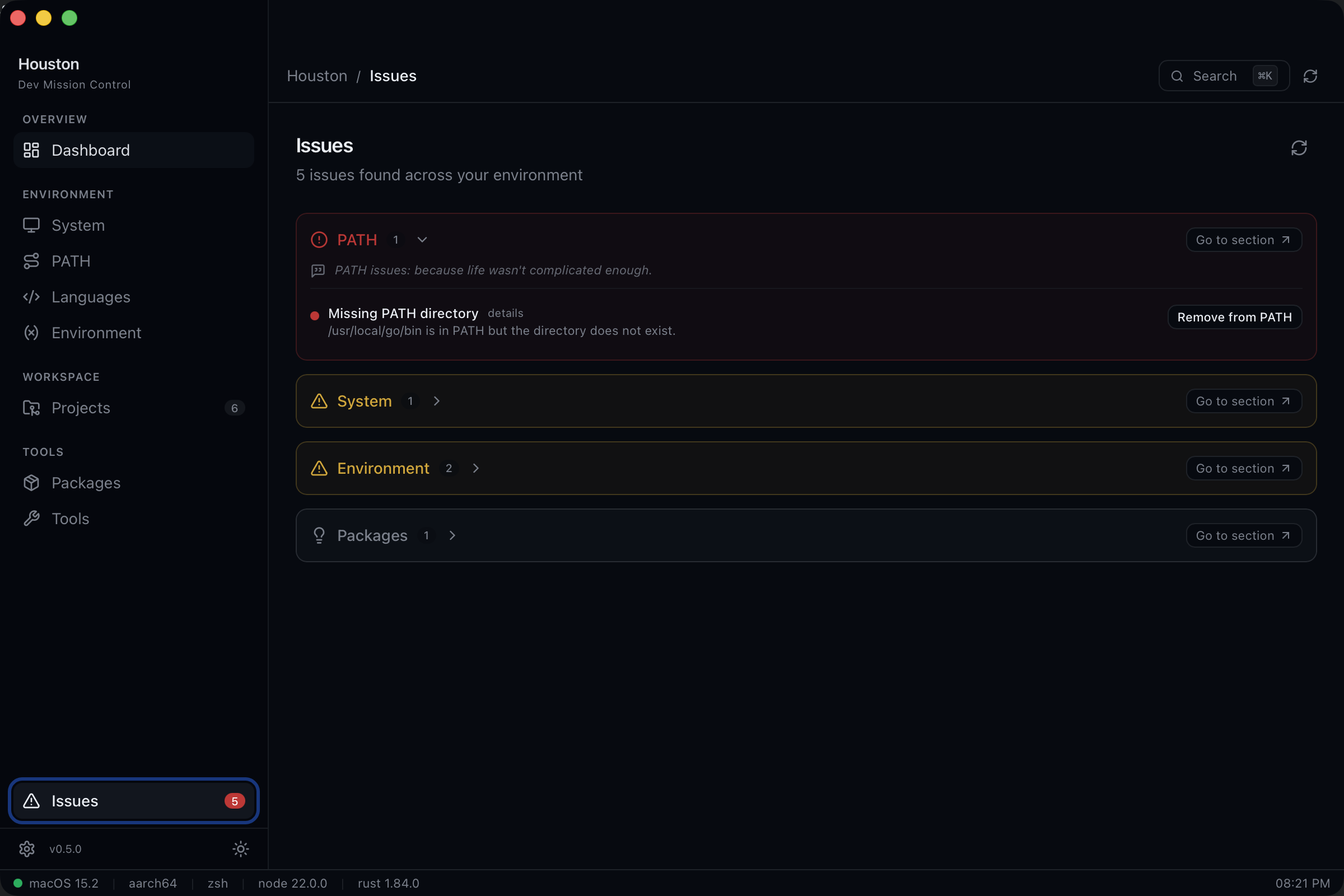Click Remove from PATH

1234,316
